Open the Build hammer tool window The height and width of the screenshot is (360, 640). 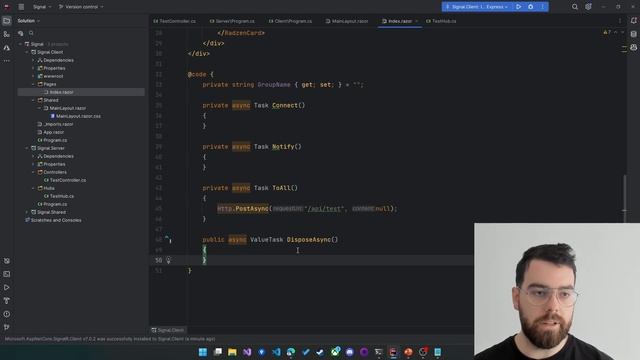tap(7, 301)
